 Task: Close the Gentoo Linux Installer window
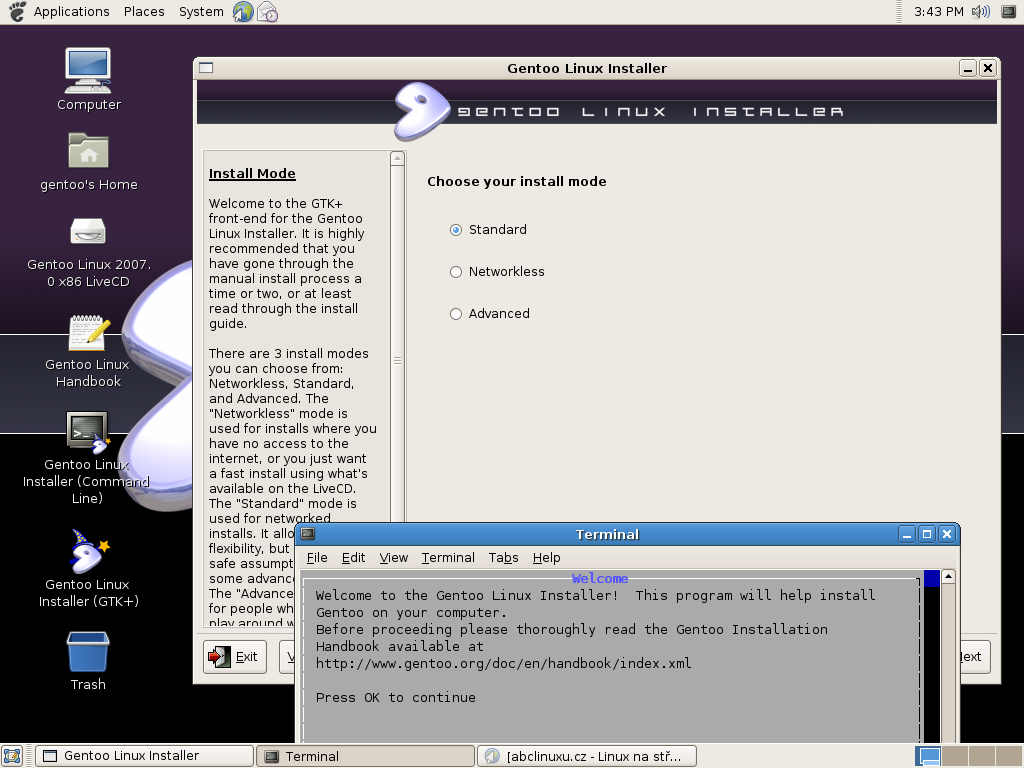tap(988, 68)
